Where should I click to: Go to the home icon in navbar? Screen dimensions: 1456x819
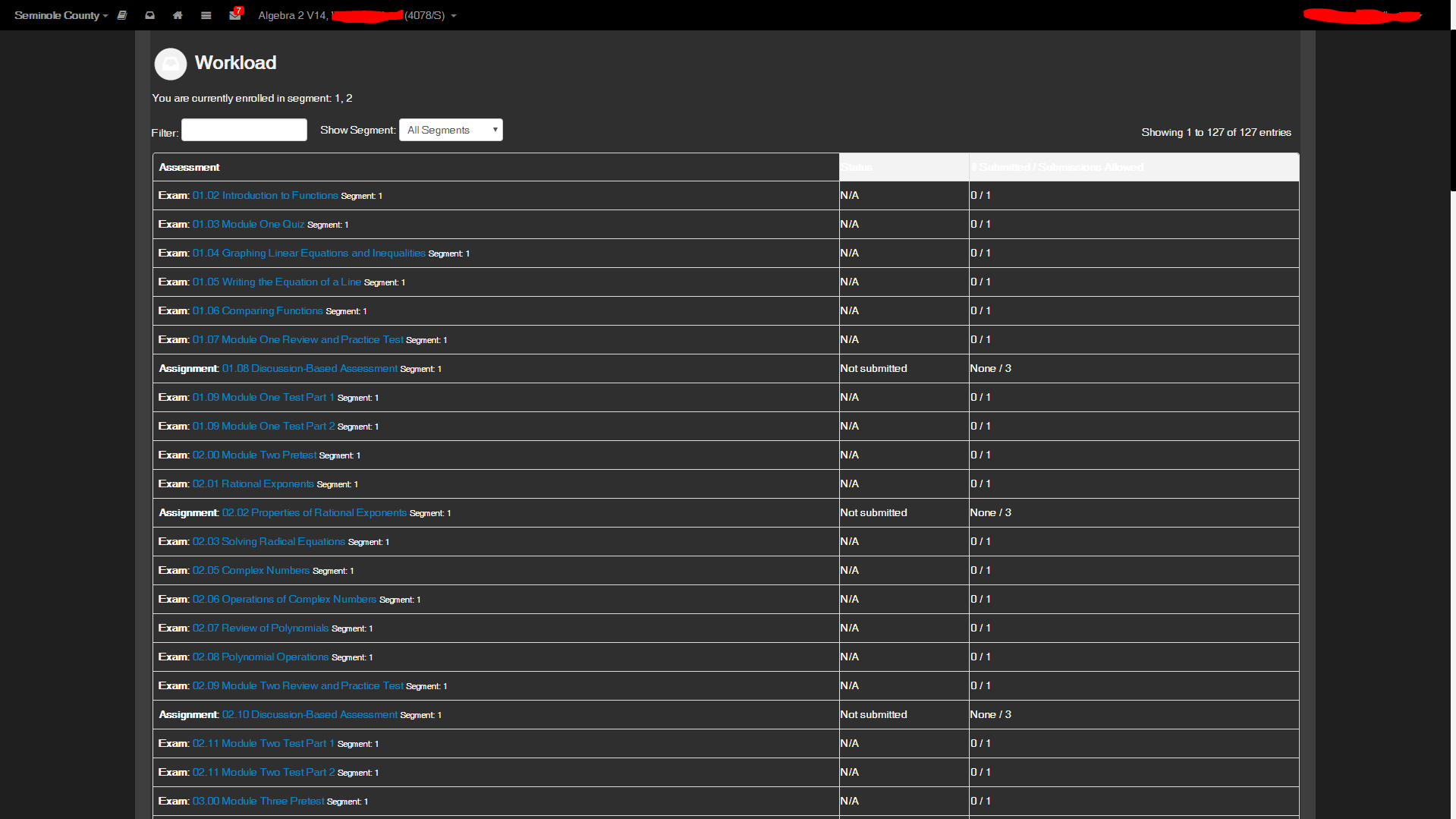tap(178, 15)
